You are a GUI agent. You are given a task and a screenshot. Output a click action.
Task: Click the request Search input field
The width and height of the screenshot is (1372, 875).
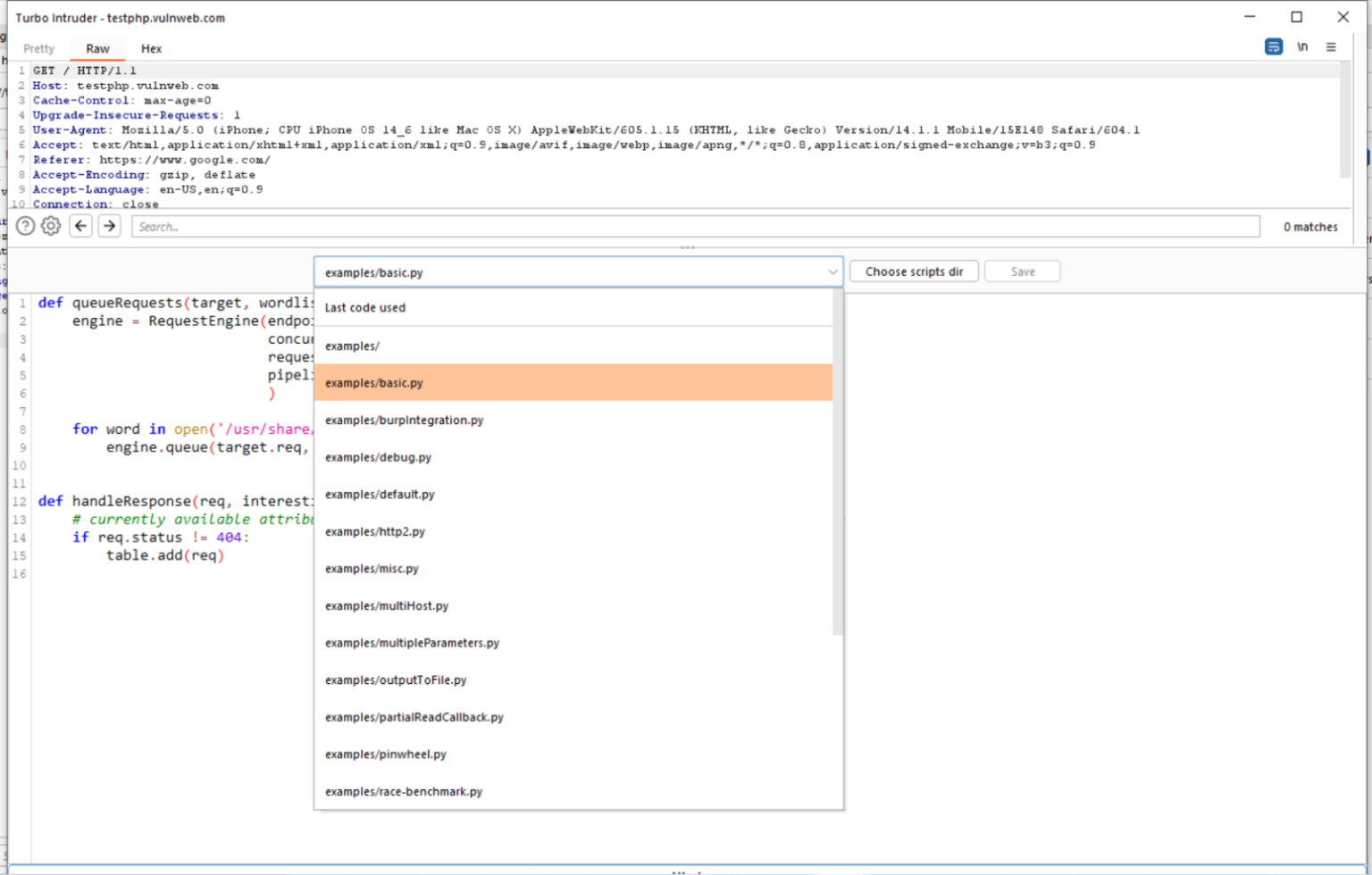(695, 227)
